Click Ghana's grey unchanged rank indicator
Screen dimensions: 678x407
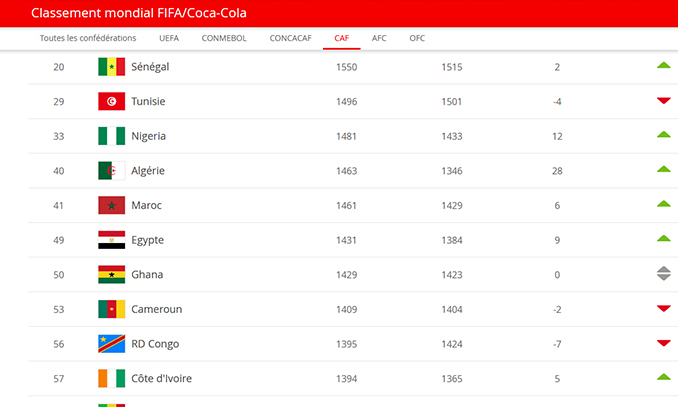click(x=664, y=273)
